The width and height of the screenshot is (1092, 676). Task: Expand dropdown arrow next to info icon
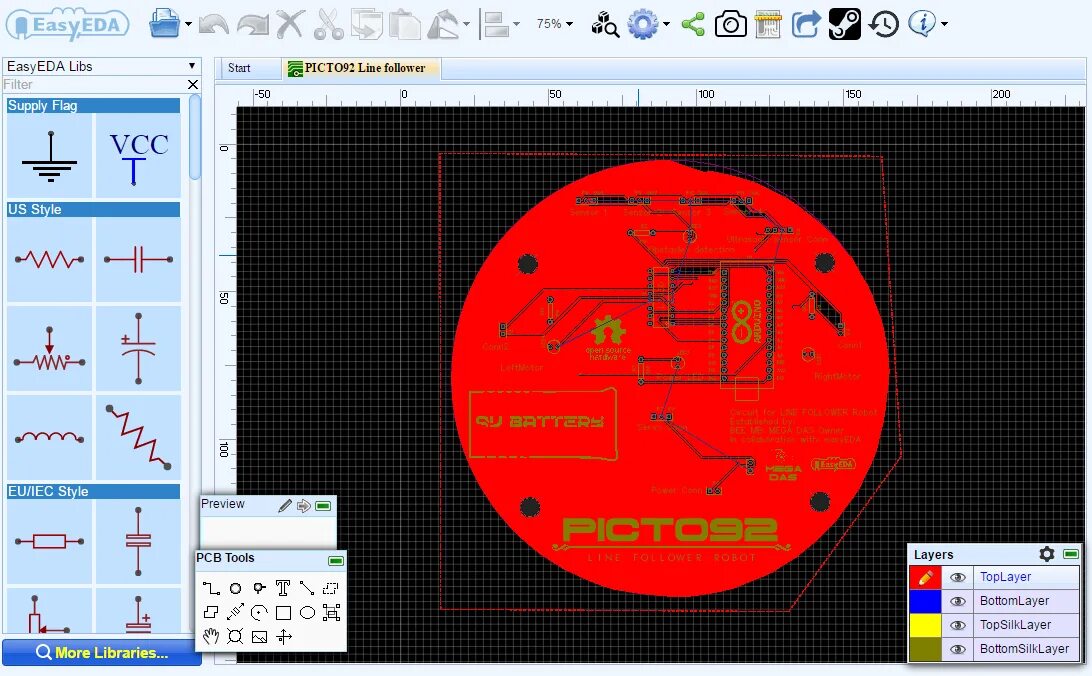(x=944, y=24)
